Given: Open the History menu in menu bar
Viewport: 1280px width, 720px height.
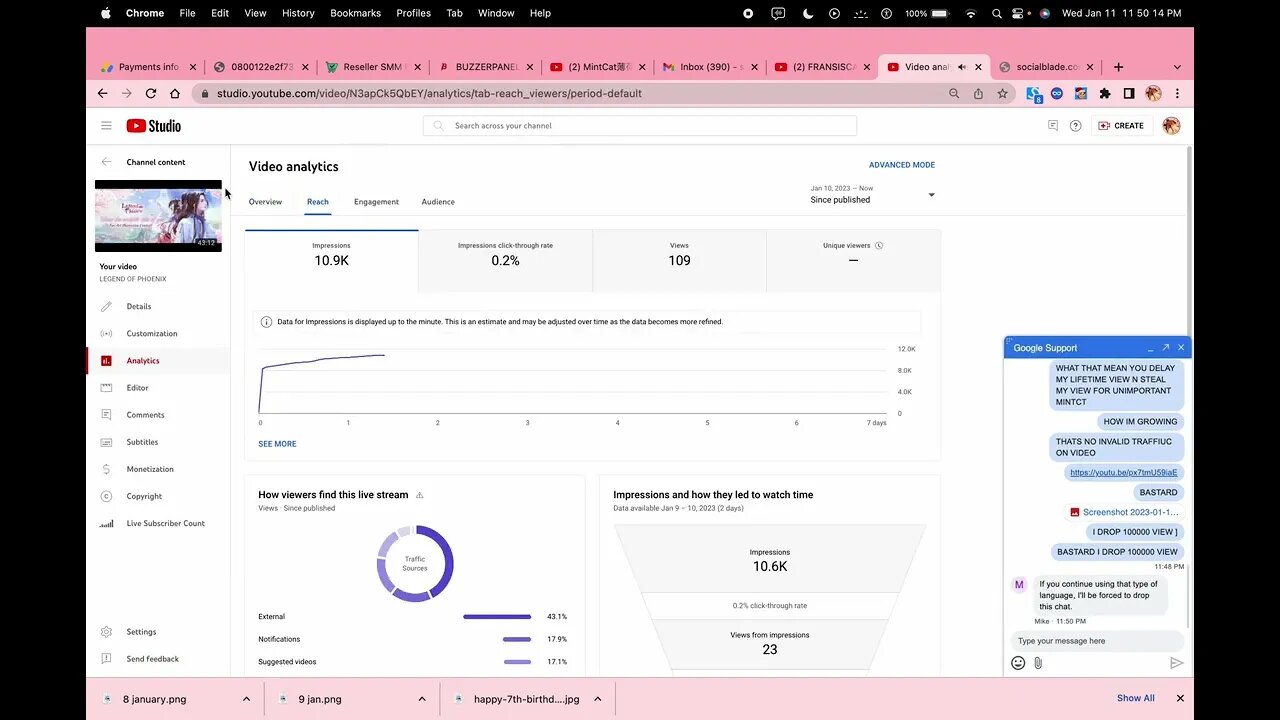Looking at the screenshot, I should click(298, 13).
